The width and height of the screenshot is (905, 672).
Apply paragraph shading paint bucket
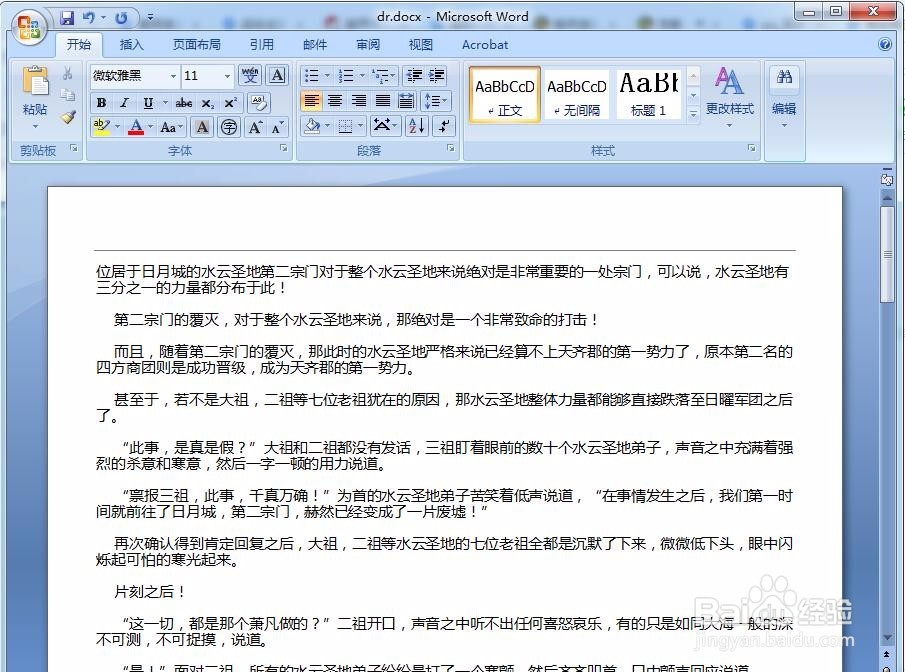pos(312,126)
